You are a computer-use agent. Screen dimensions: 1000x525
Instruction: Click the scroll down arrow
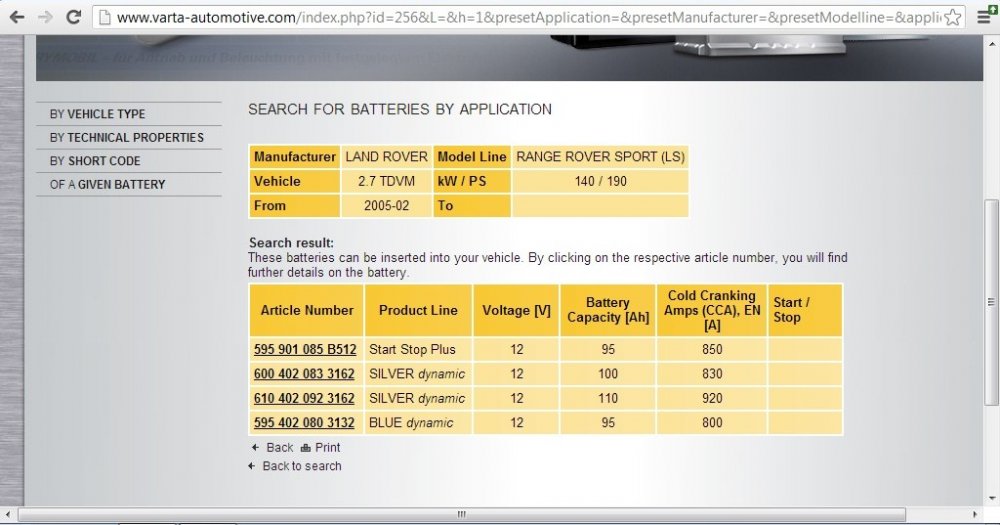[x=991, y=498]
